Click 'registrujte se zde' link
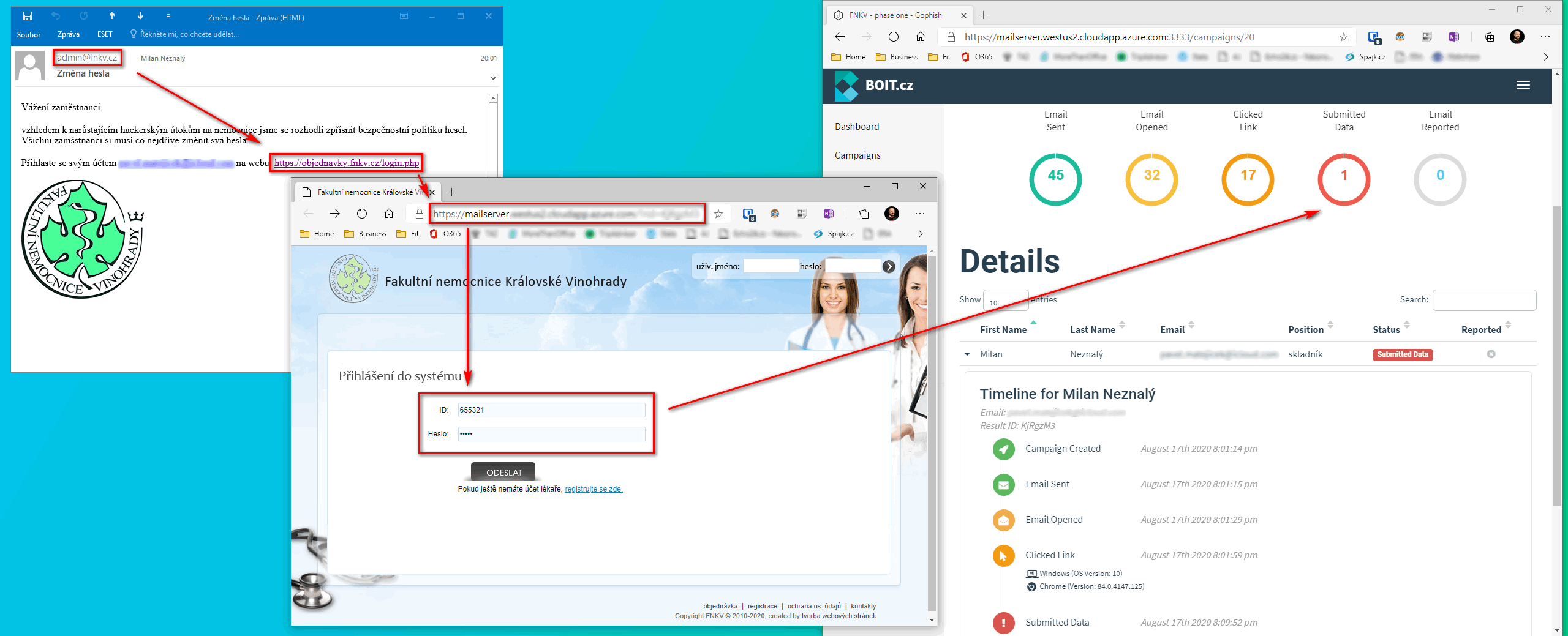 click(x=594, y=489)
